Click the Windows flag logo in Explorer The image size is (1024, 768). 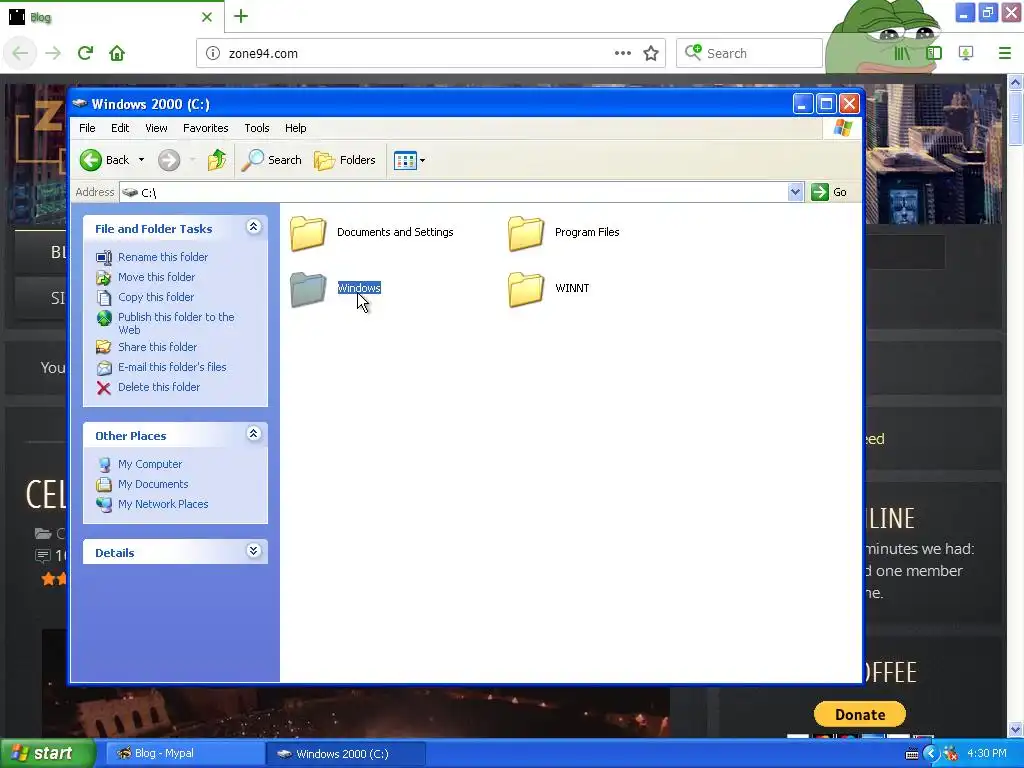(842, 127)
